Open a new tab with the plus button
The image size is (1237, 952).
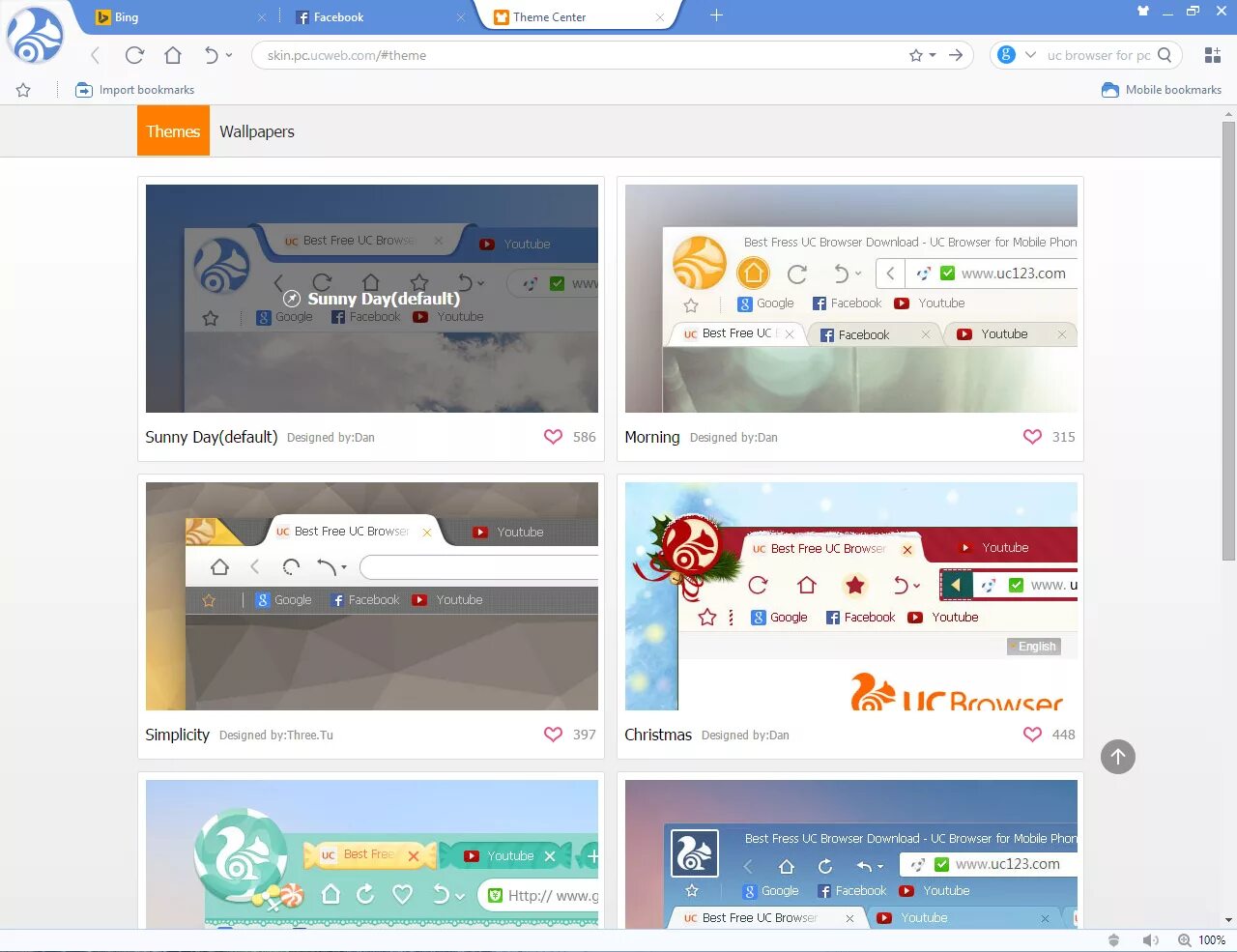pyautogui.click(x=716, y=15)
